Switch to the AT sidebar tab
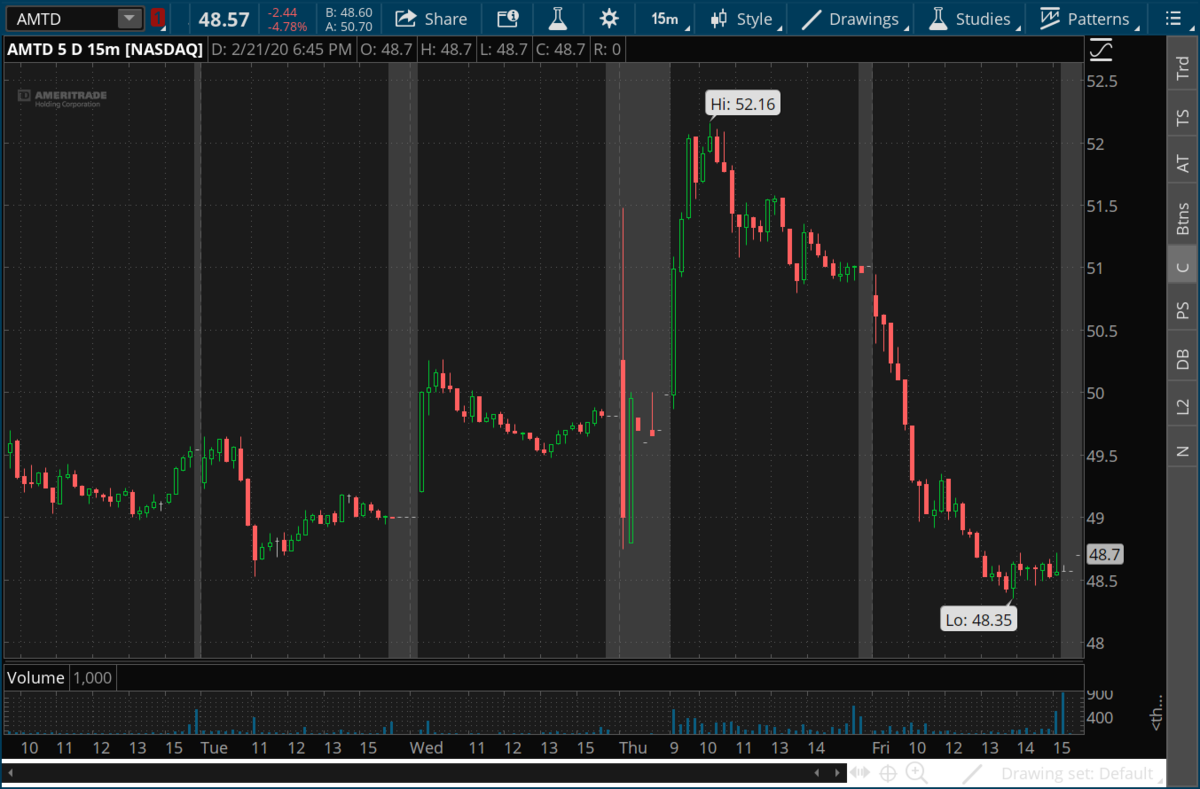The width and height of the screenshot is (1200, 789). pyautogui.click(x=1183, y=164)
